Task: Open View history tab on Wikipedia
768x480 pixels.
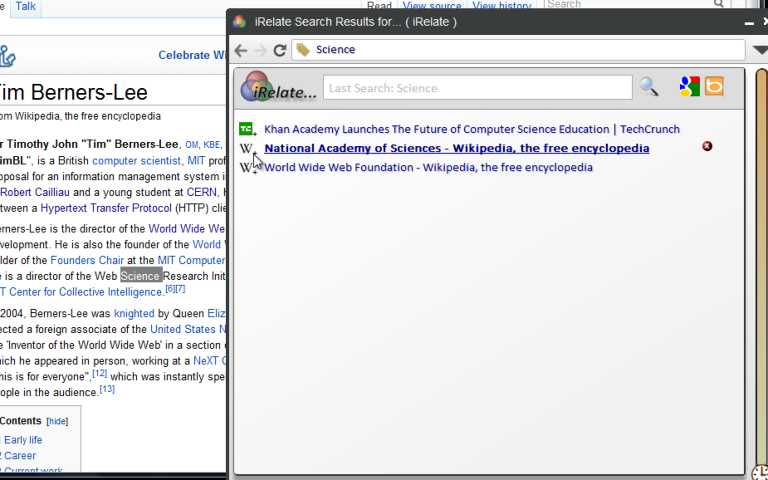Action: tap(502, 6)
